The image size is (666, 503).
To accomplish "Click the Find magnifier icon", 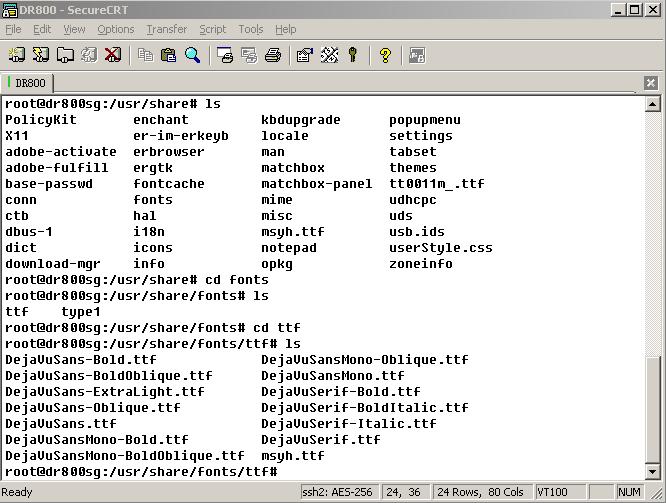I will (192, 55).
